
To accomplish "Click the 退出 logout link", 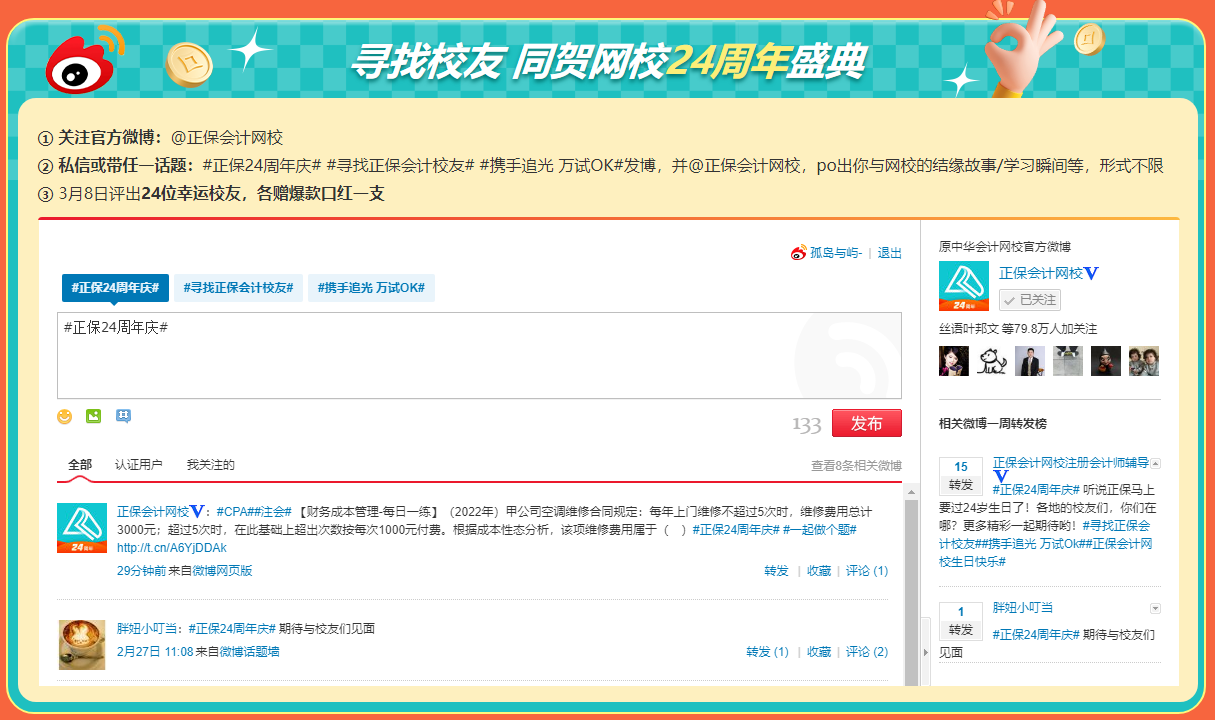I will click(x=888, y=253).
